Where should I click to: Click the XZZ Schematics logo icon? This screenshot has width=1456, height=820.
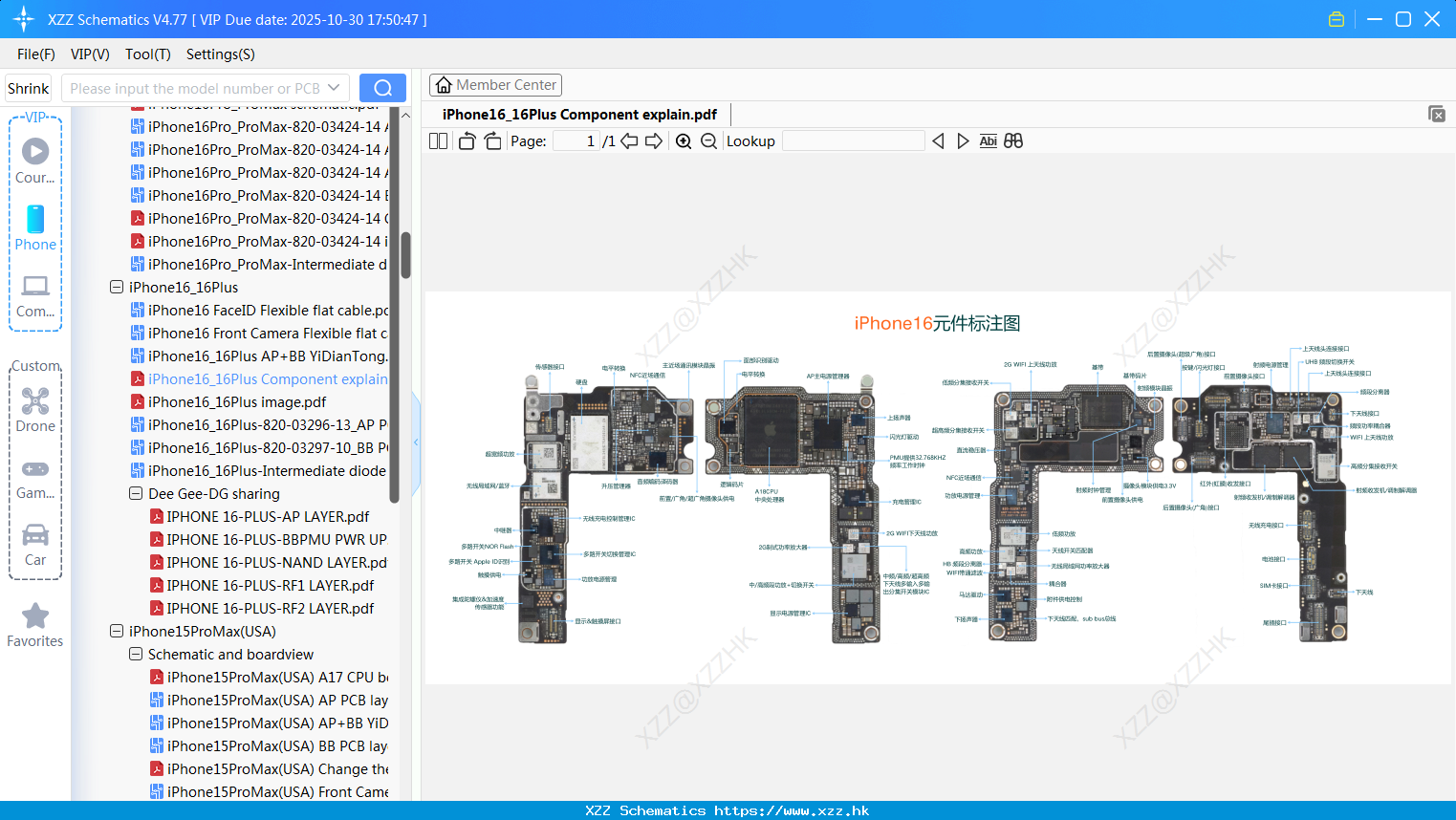24,19
